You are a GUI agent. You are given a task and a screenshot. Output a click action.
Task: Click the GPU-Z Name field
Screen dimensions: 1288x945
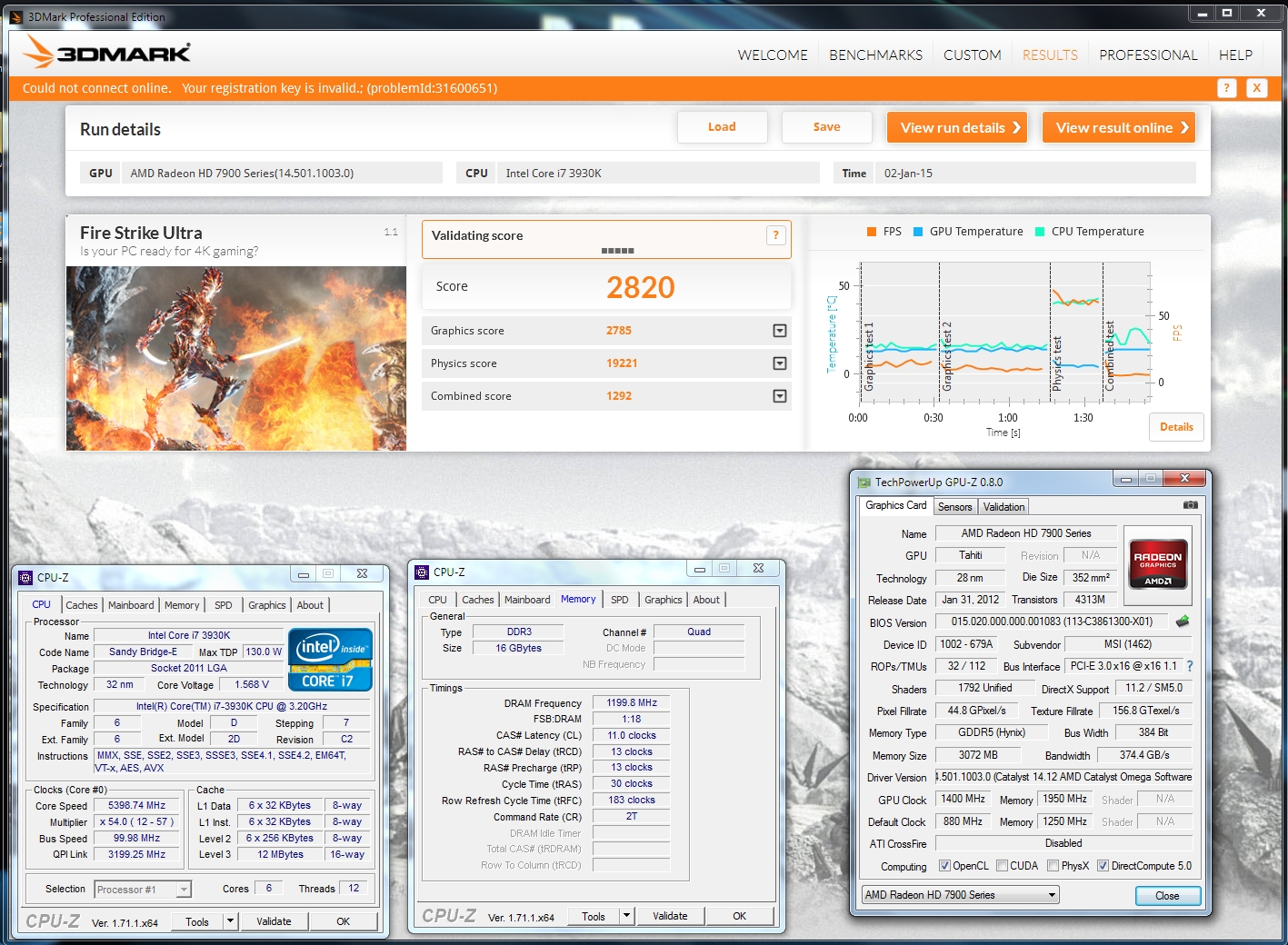coord(1026,533)
